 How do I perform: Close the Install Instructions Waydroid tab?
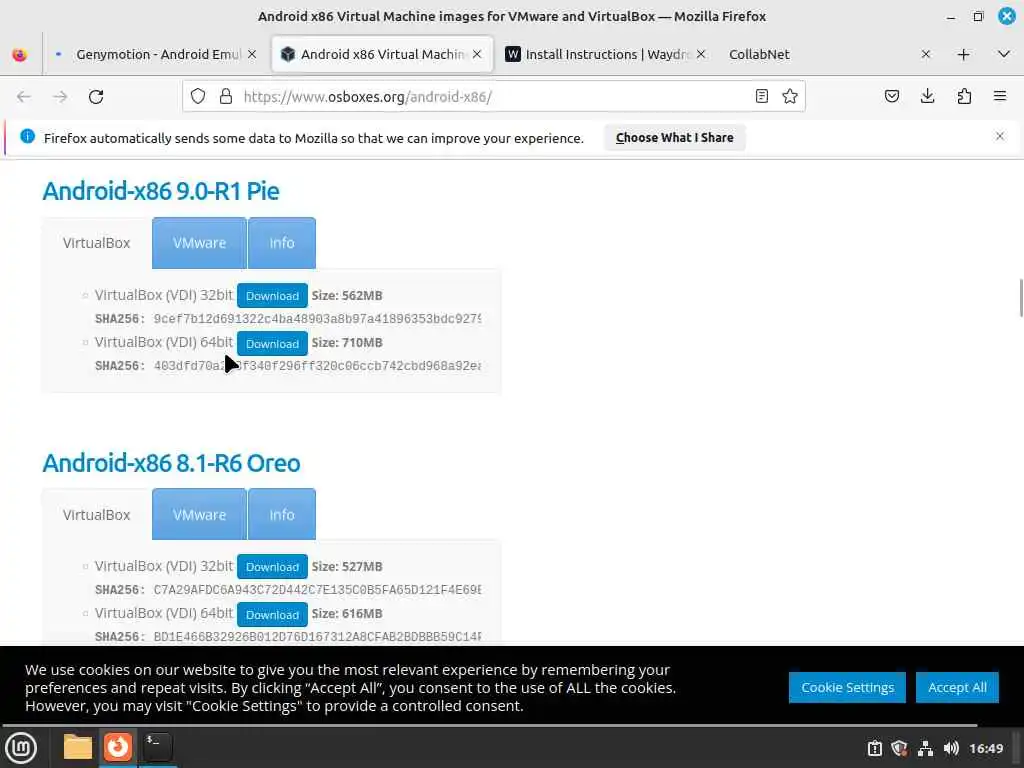(701, 54)
